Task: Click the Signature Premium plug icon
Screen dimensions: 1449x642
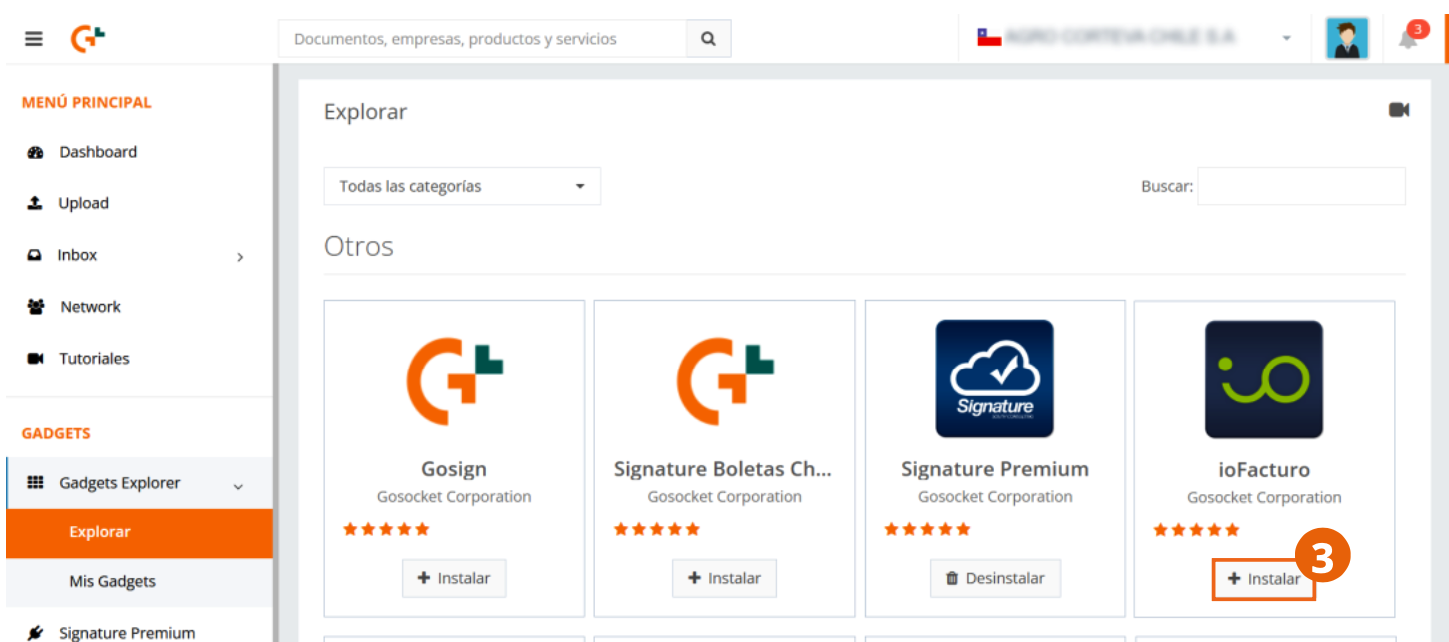Action: click(x=36, y=632)
